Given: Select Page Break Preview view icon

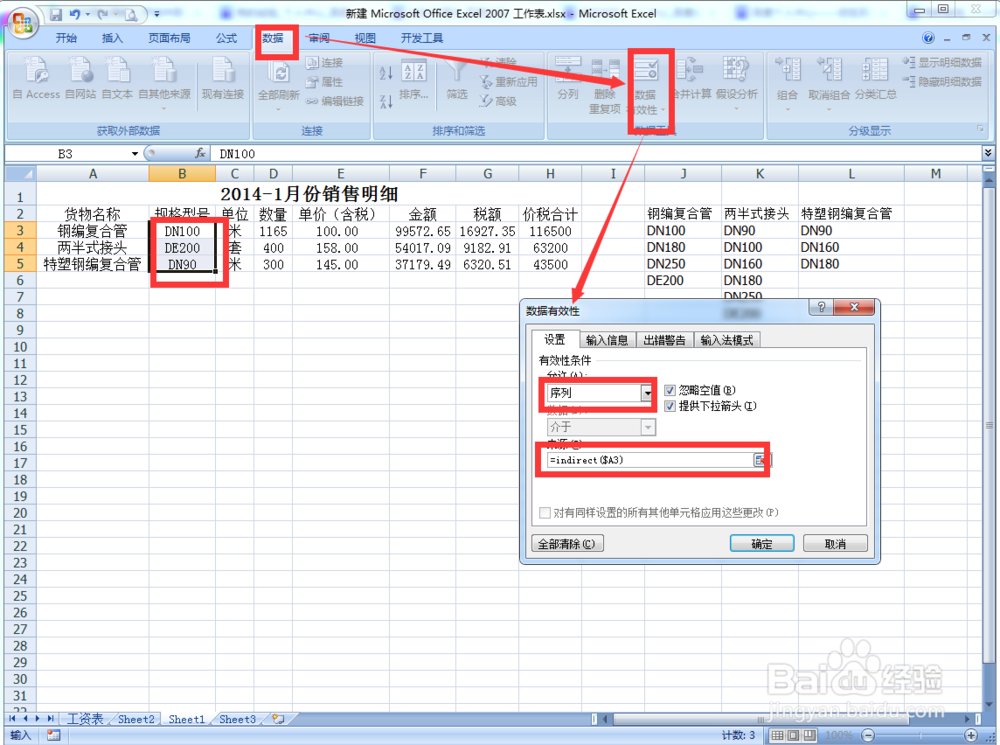Looking at the screenshot, I should click(809, 735).
